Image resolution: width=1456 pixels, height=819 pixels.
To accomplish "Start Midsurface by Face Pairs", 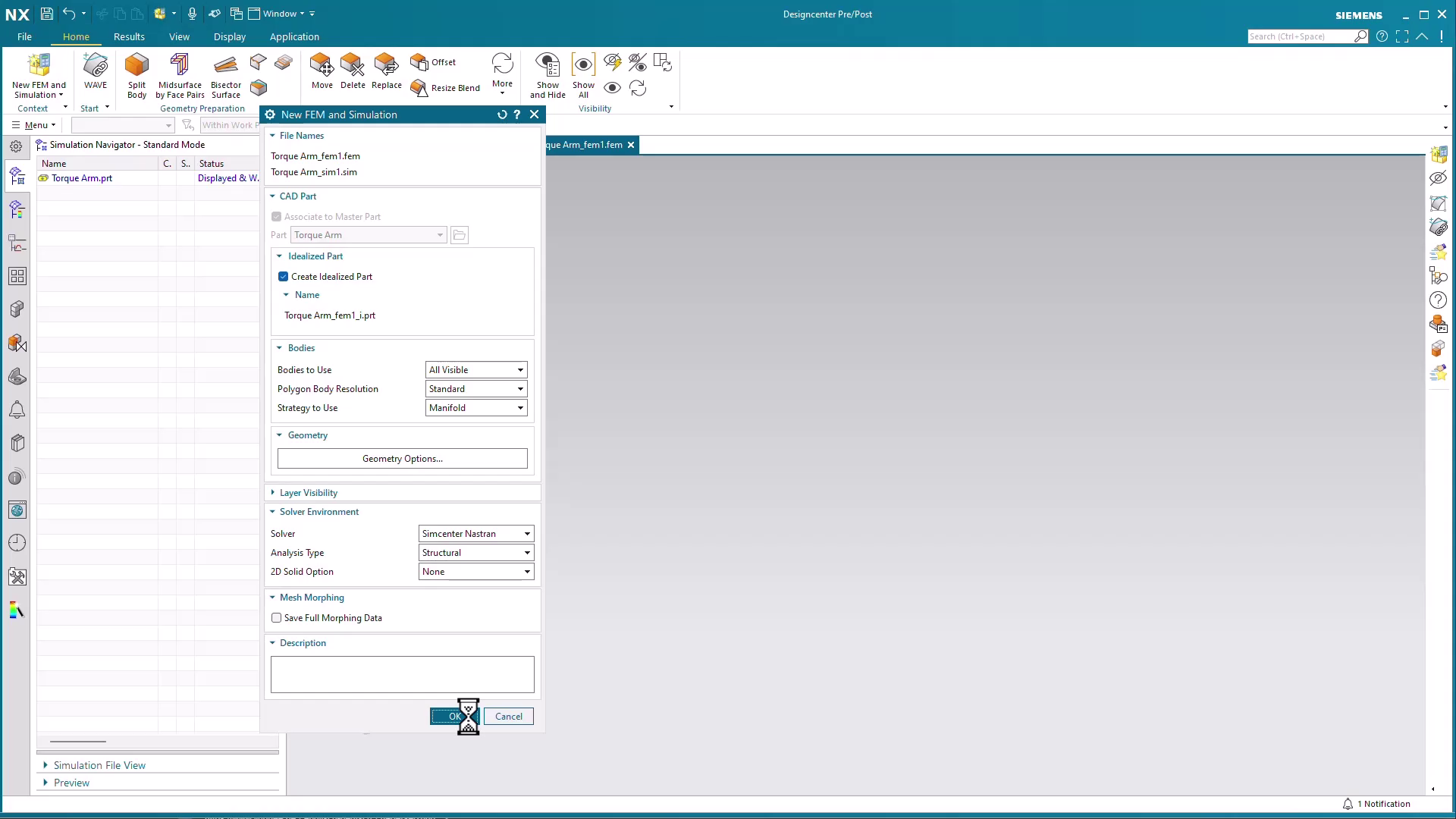I will (180, 74).
